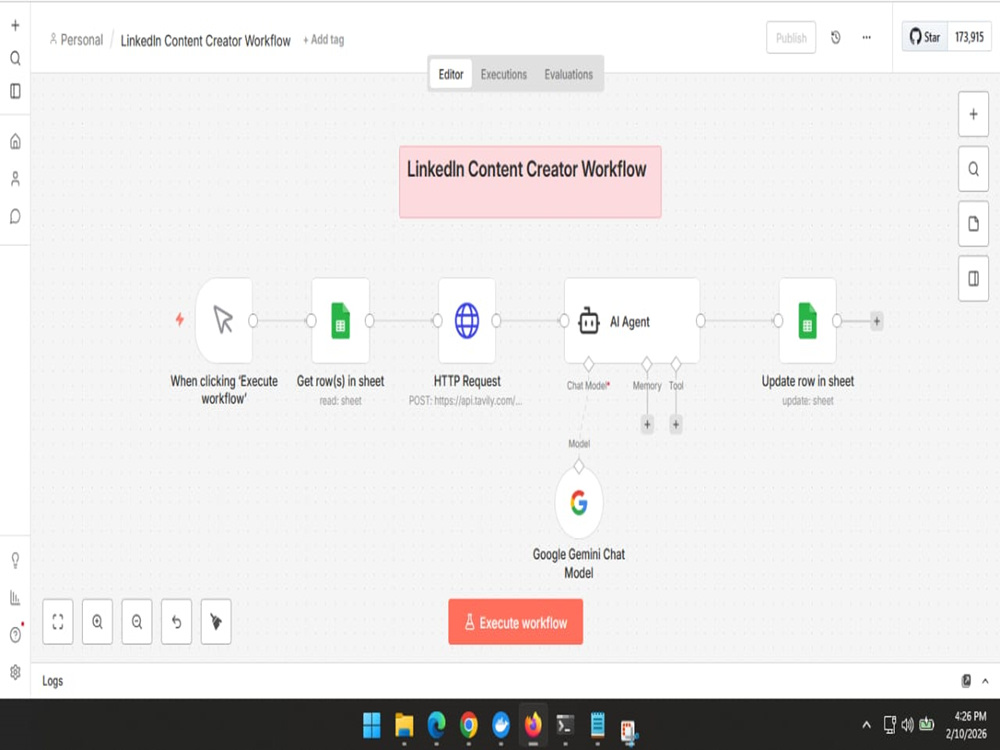Click the workflow name in header
The height and width of the screenshot is (750, 1000).
205,40
